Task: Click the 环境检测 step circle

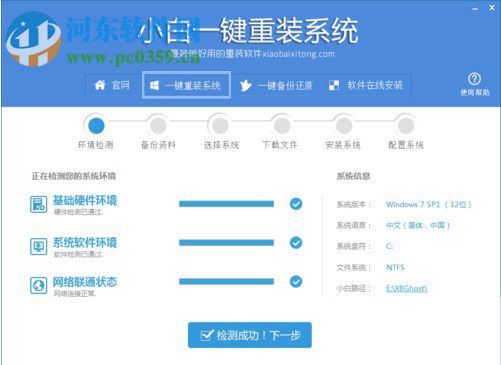Action: click(96, 126)
